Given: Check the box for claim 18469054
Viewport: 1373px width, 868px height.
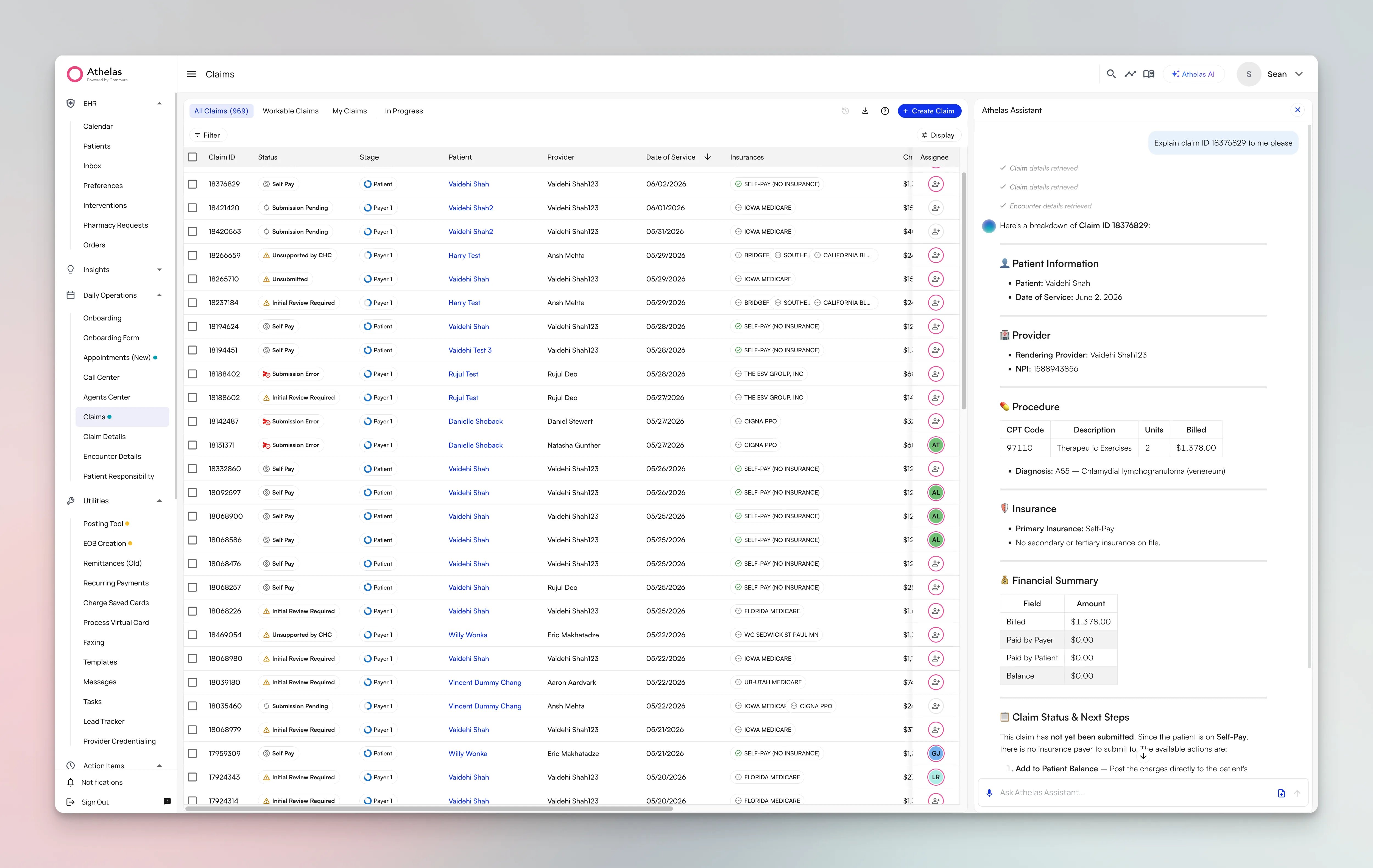Looking at the screenshot, I should tap(192, 635).
